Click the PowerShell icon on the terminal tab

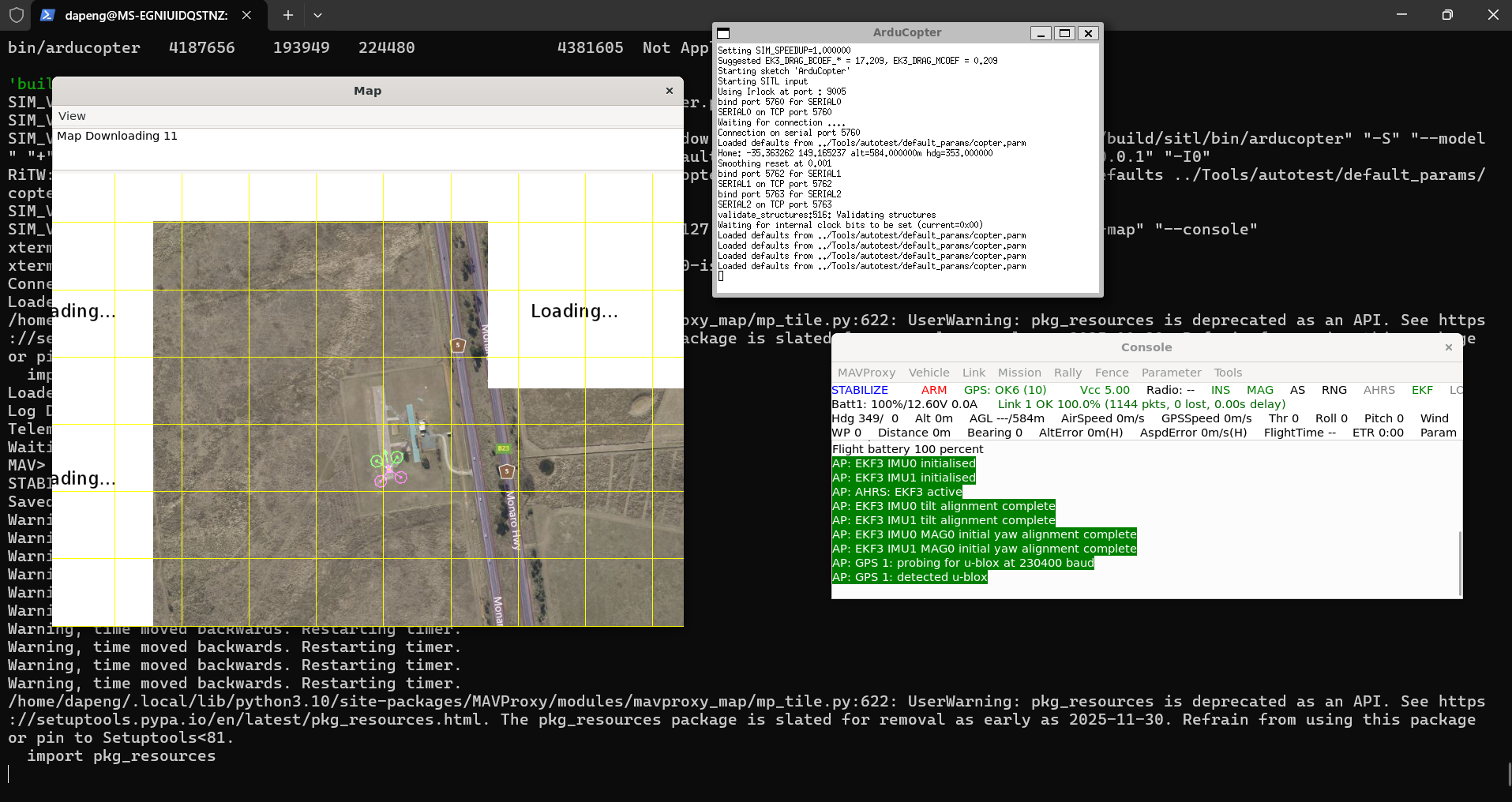pos(47,15)
